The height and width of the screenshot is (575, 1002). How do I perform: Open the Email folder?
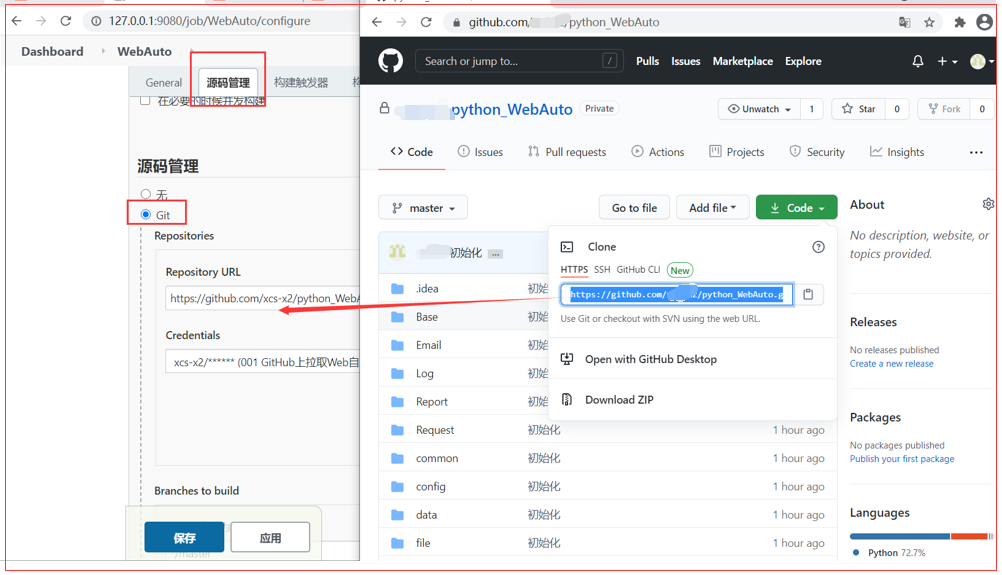428,345
